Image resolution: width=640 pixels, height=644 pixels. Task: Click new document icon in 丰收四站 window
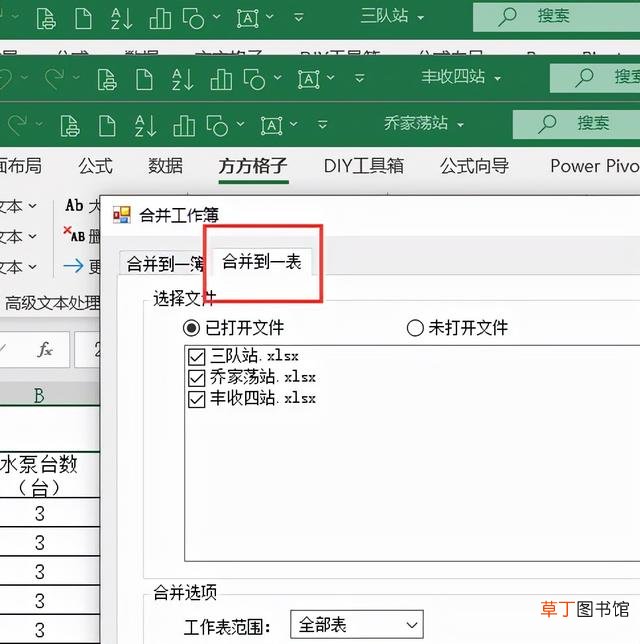click(x=144, y=79)
